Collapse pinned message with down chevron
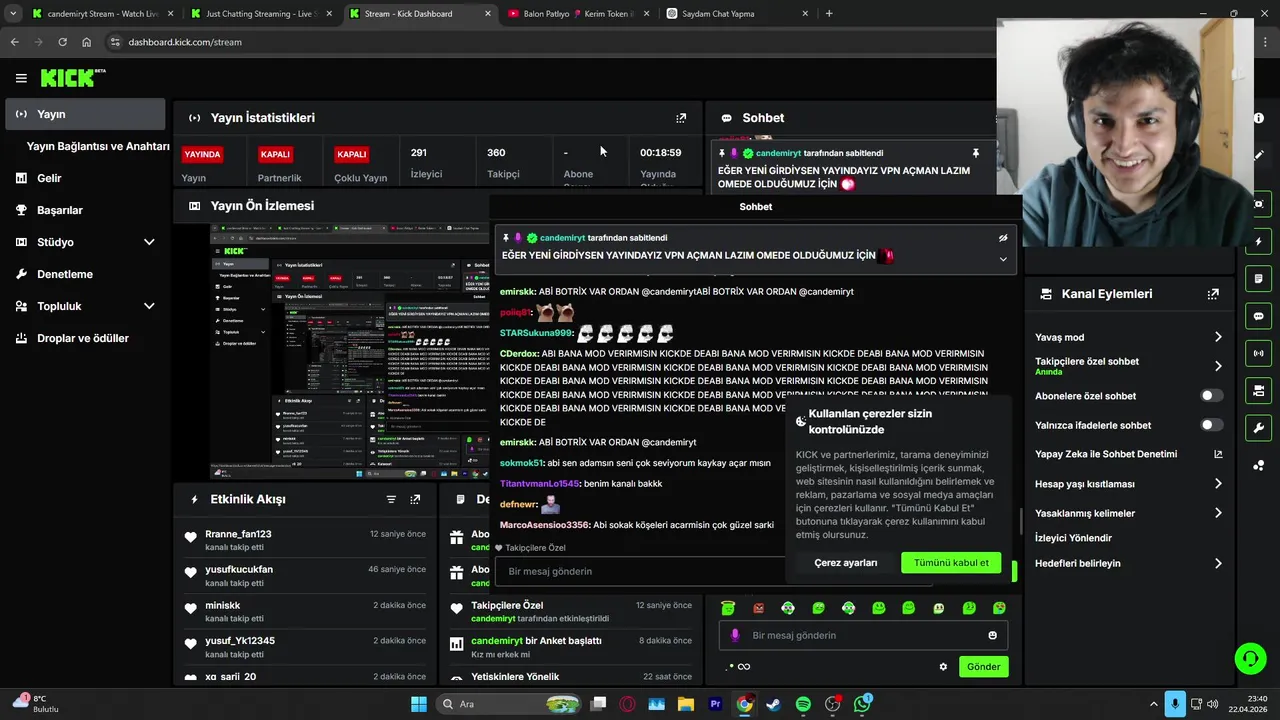Image resolution: width=1280 pixels, height=720 pixels. click(1003, 259)
